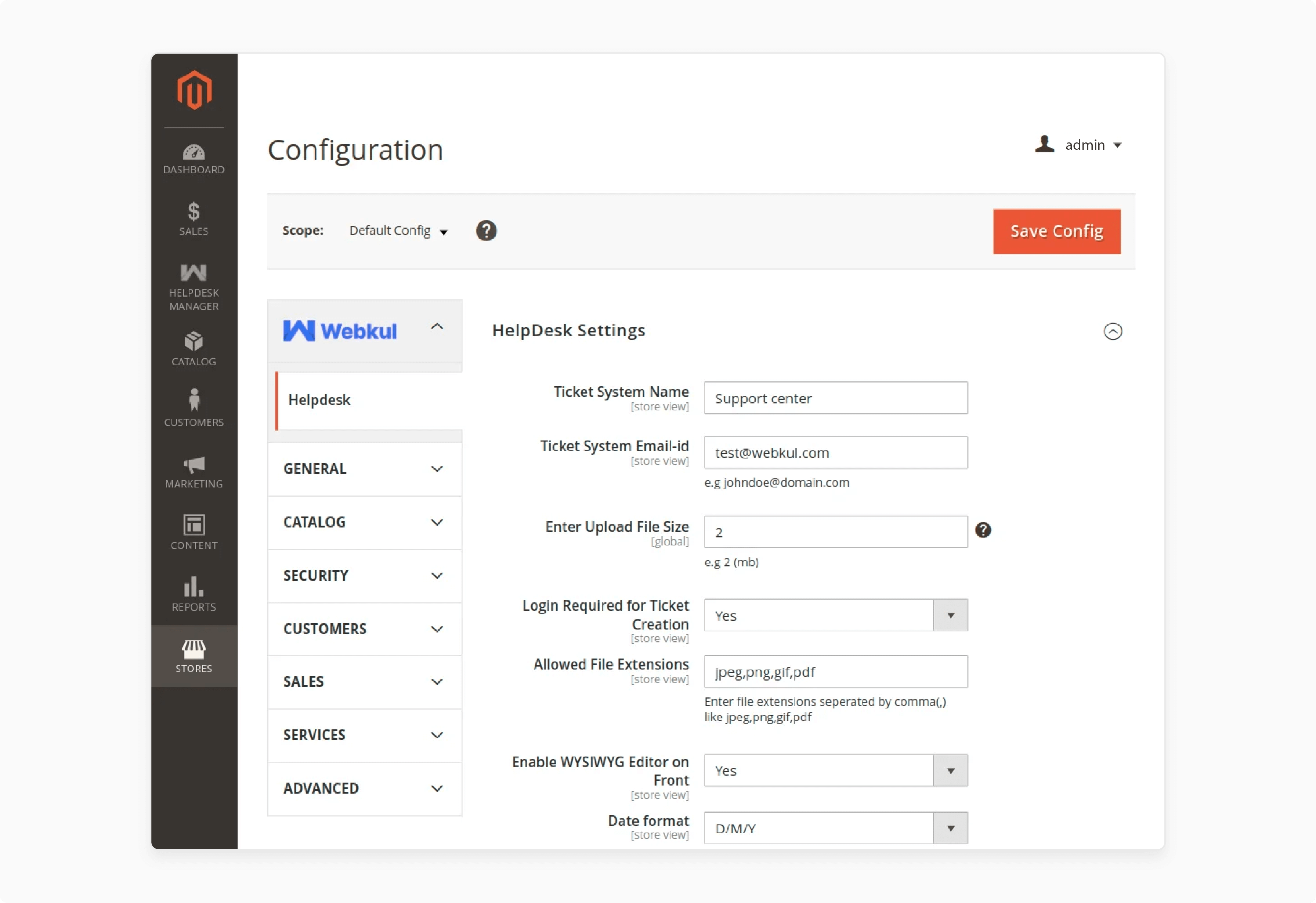Expand the SALES config section
The height and width of the screenshot is (903, 1316).
pyautogui.click(x=365, y=682)
